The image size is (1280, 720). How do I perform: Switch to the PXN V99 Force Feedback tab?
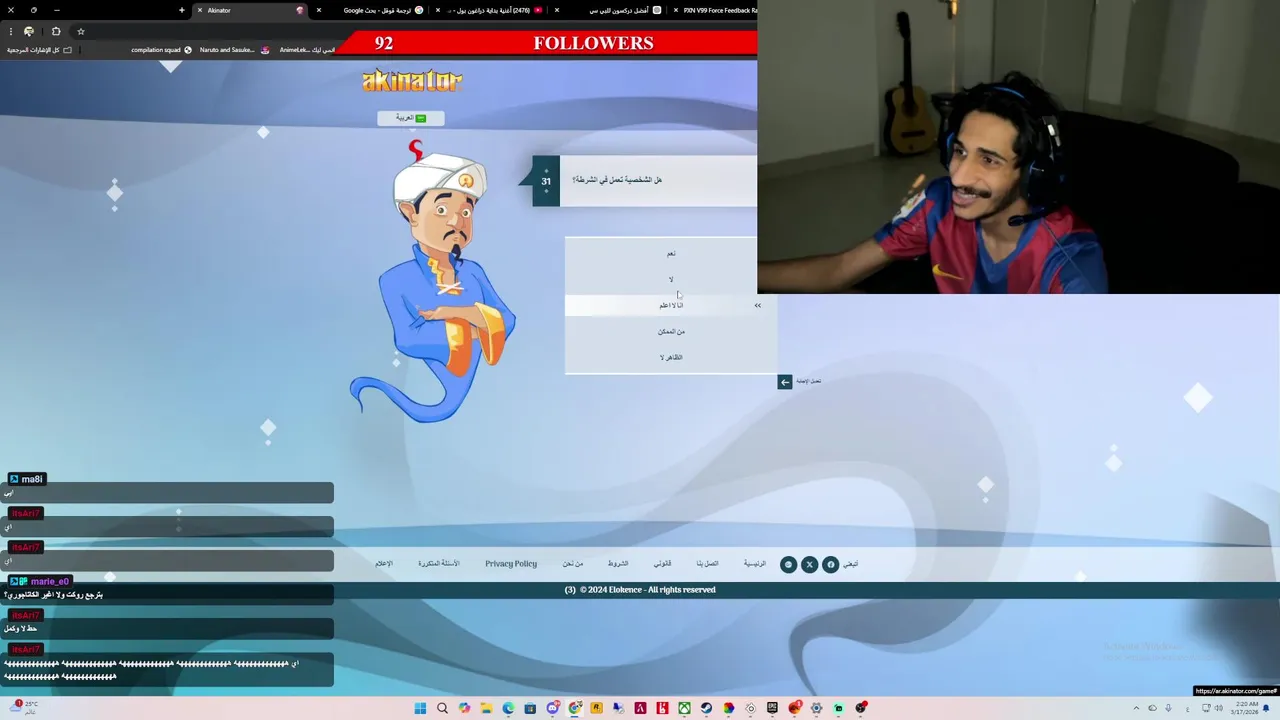pos(715,10)
